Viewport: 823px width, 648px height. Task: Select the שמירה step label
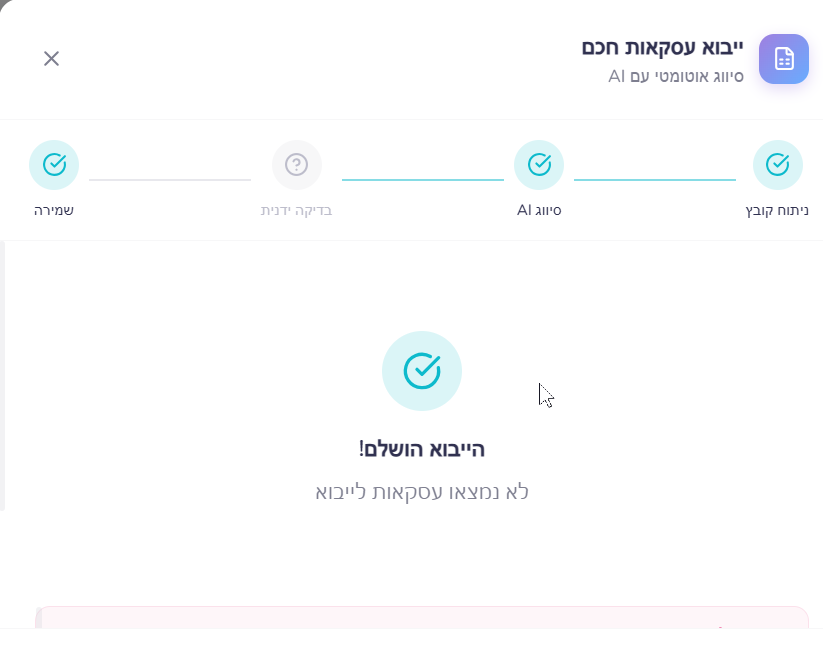pyautogui.click(x=54, y=211)
